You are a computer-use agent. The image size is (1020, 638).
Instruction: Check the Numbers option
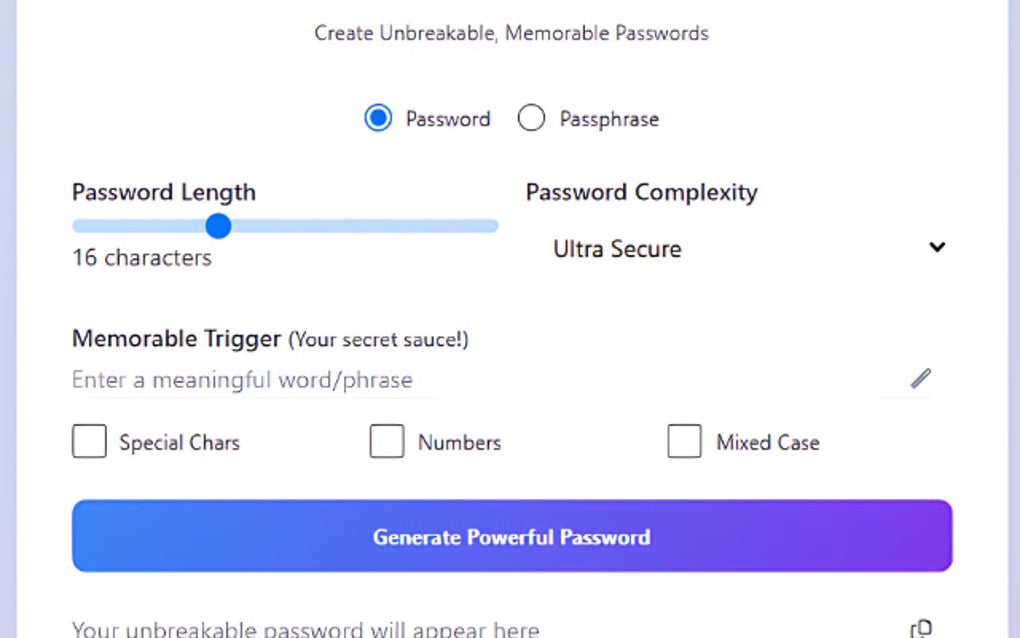tap(387, 441)
